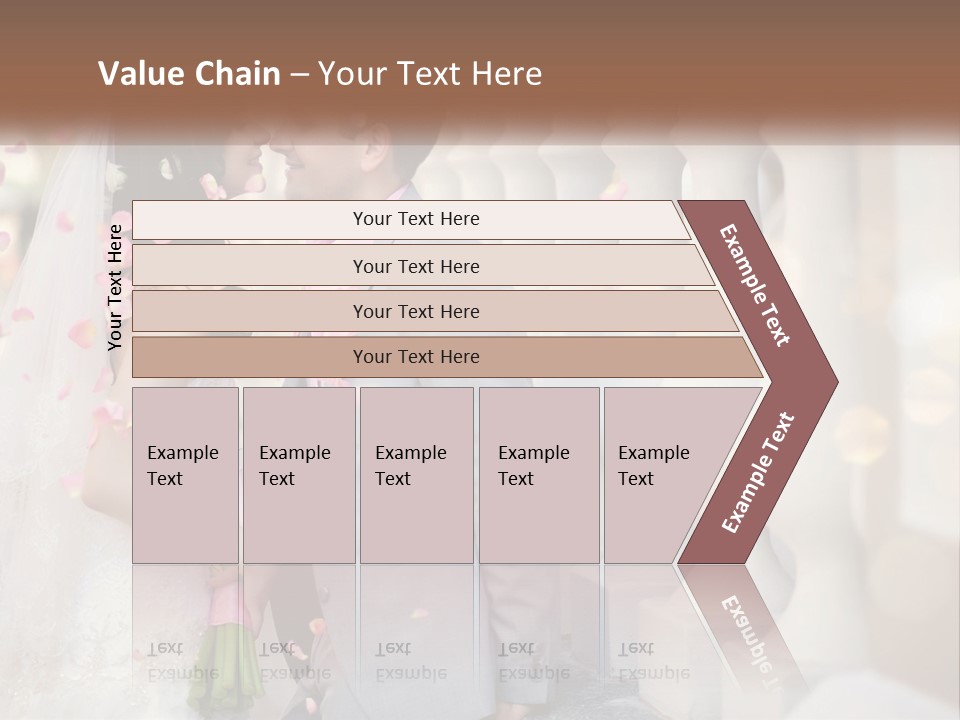This screenshot has width=960, height=720.
Task: Select the lower chevron arm 'Example Text'
Action: pos(758,472)
